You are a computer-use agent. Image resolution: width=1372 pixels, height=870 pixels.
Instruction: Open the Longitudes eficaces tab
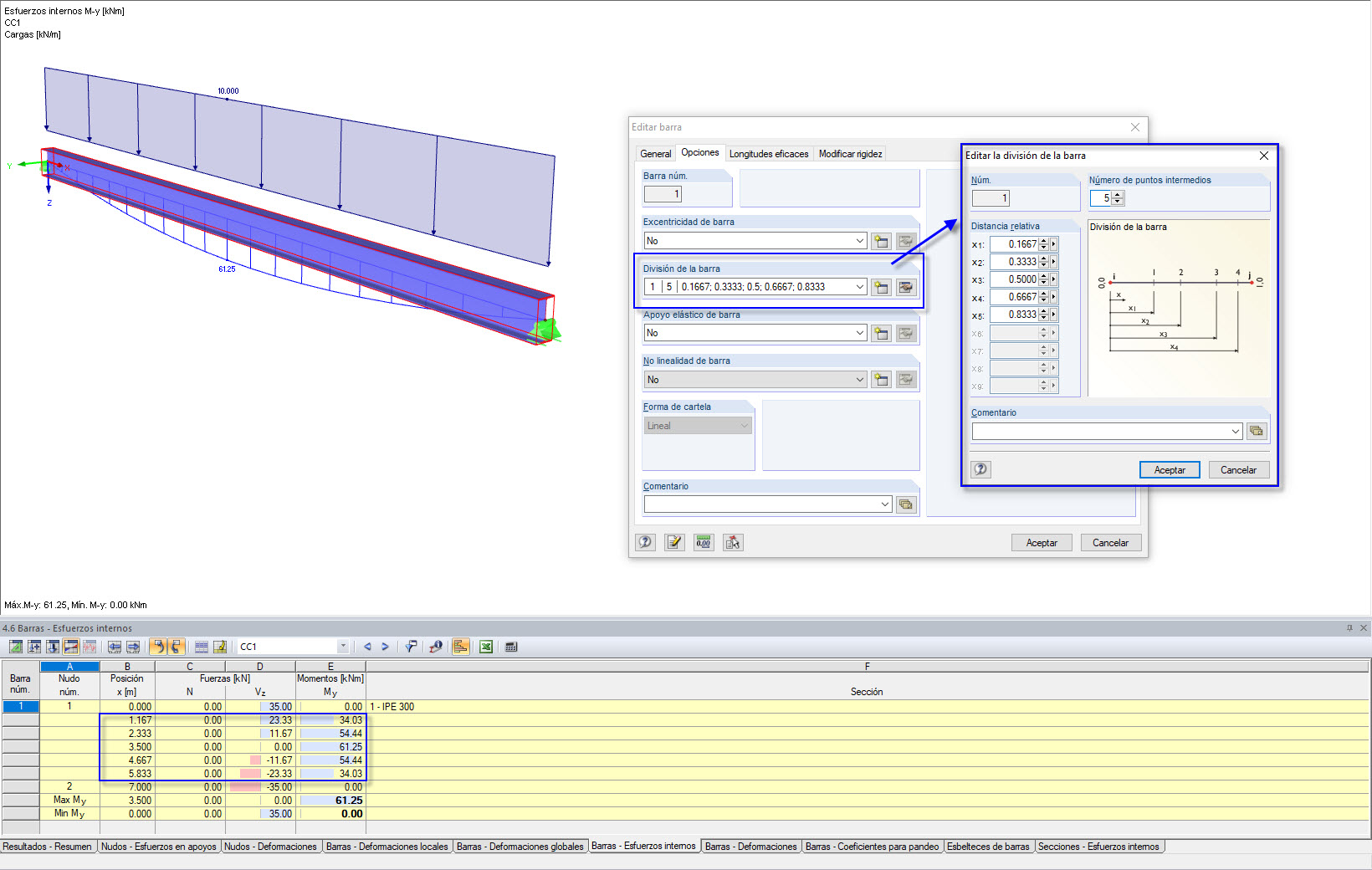tap(769, 154)
